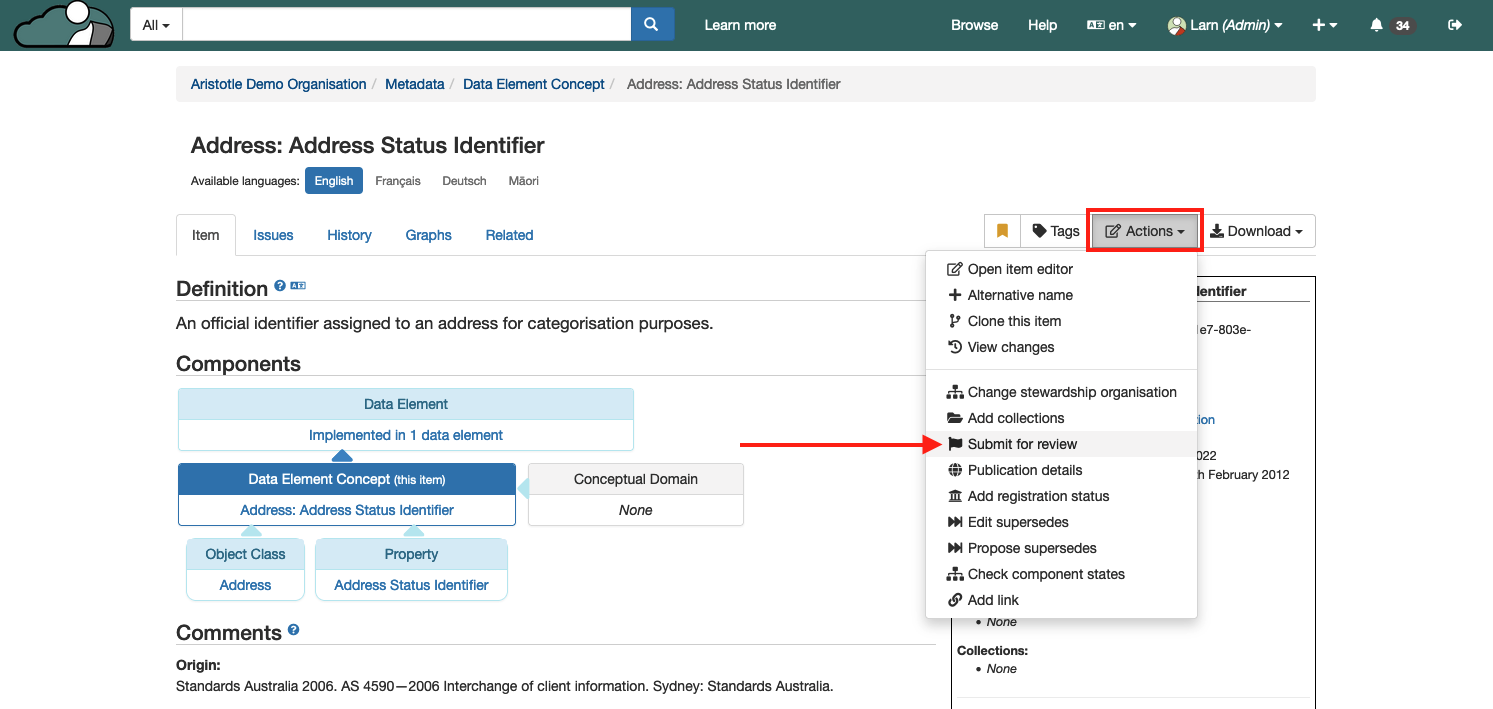The height and width of the screenshot is (709, 1493).
Task: Switch language to Māori
Action: pyautogui.click(x=523, y=181)
